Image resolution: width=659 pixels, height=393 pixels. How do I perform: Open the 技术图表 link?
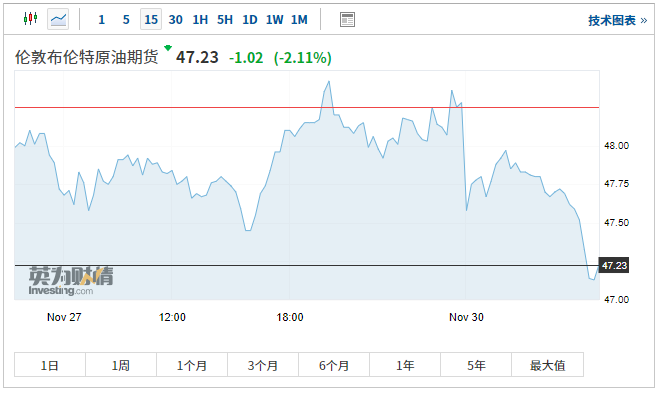coord(617,20)
